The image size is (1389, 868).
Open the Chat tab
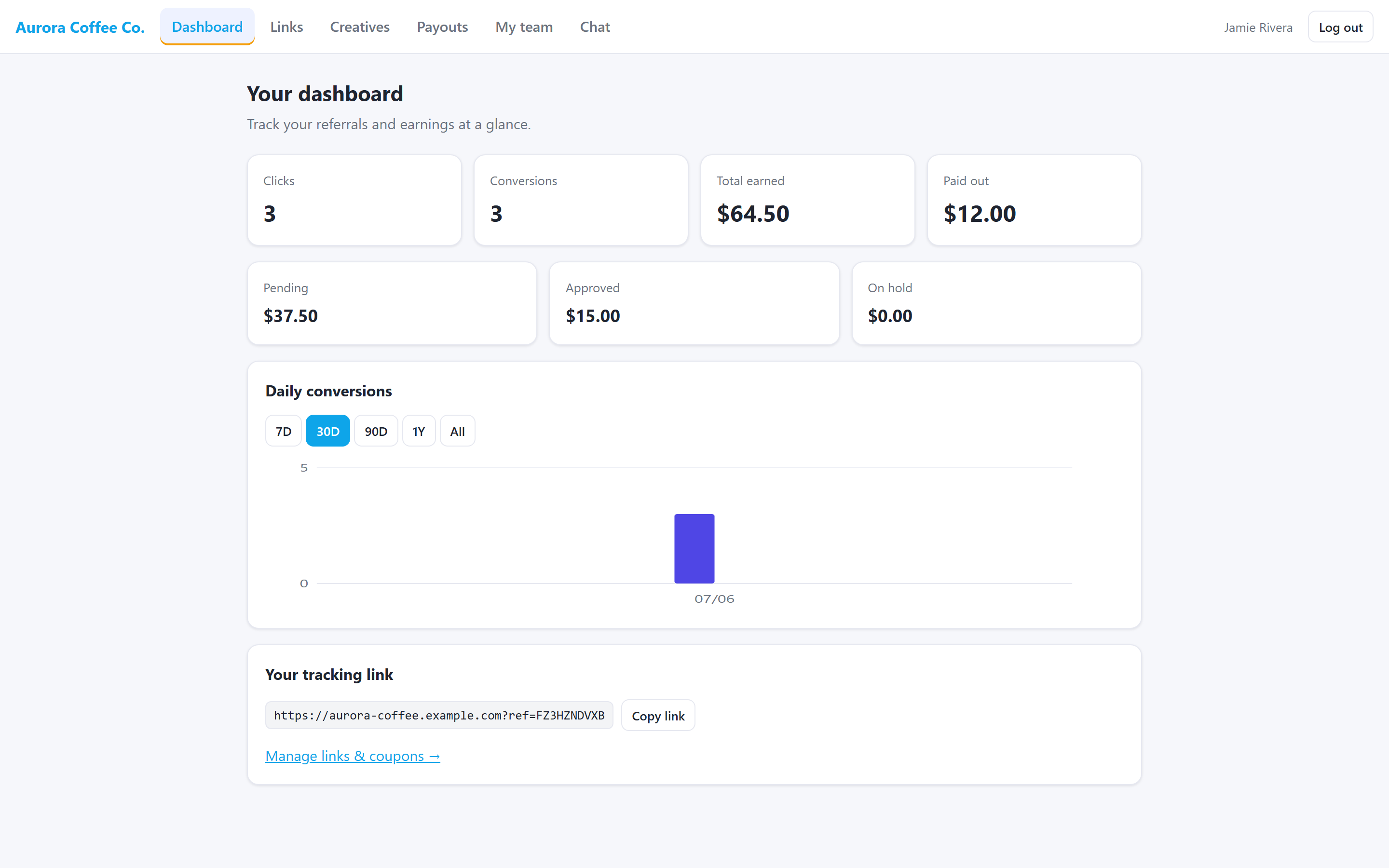coord(595,27)
